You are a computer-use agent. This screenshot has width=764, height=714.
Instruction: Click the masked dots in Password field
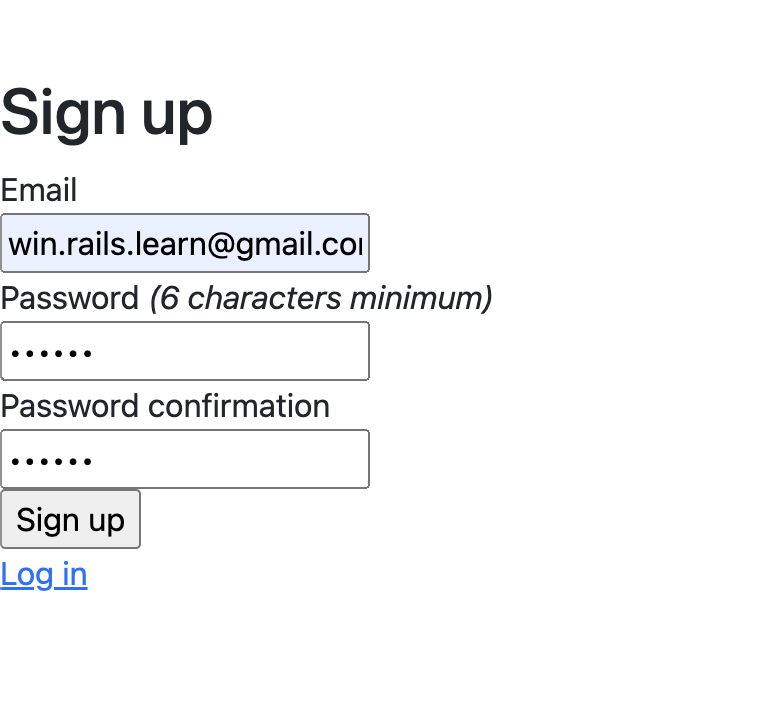pos(51,353)
